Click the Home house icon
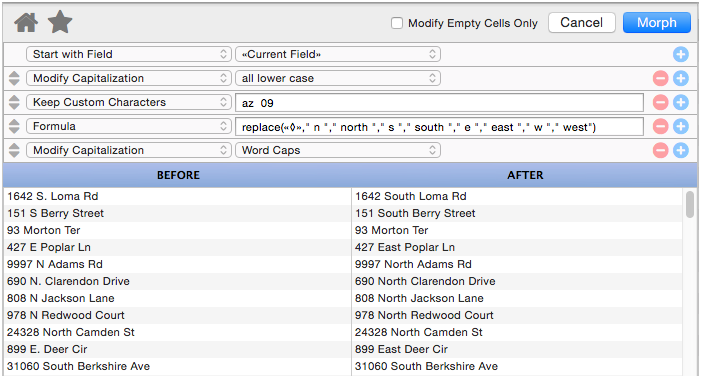The height and width of the screenshot is (378, 701). pyautogui.click(x=26, y=22)
